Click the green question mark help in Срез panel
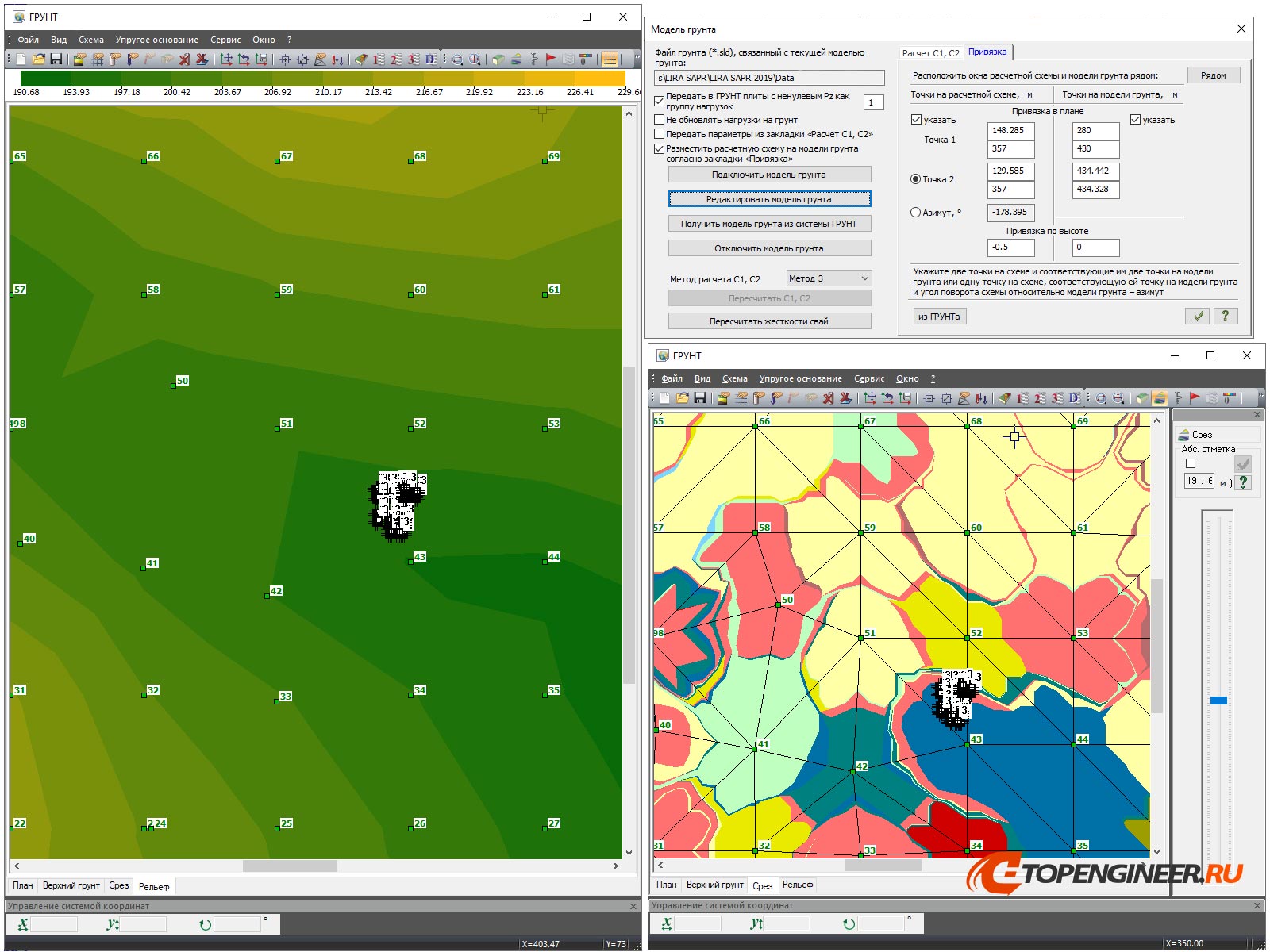 (x=1243, y=482)
